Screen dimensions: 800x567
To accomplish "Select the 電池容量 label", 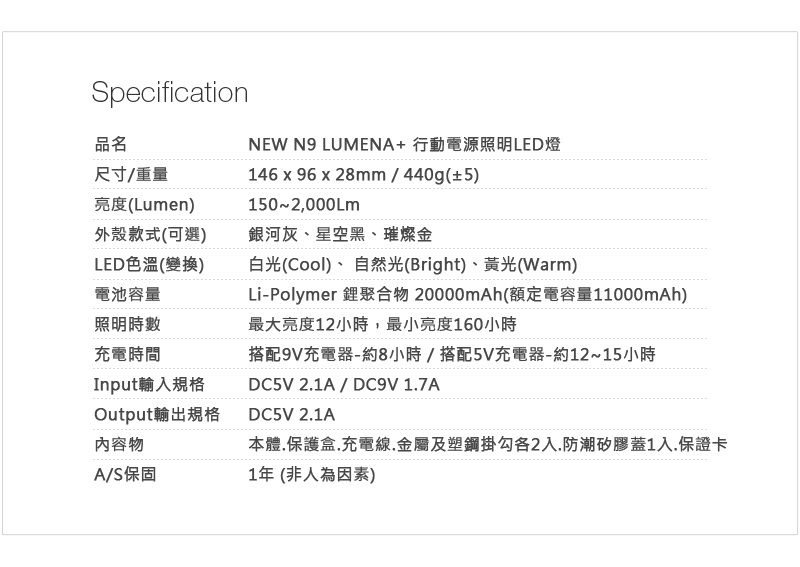I will (127, 295).
